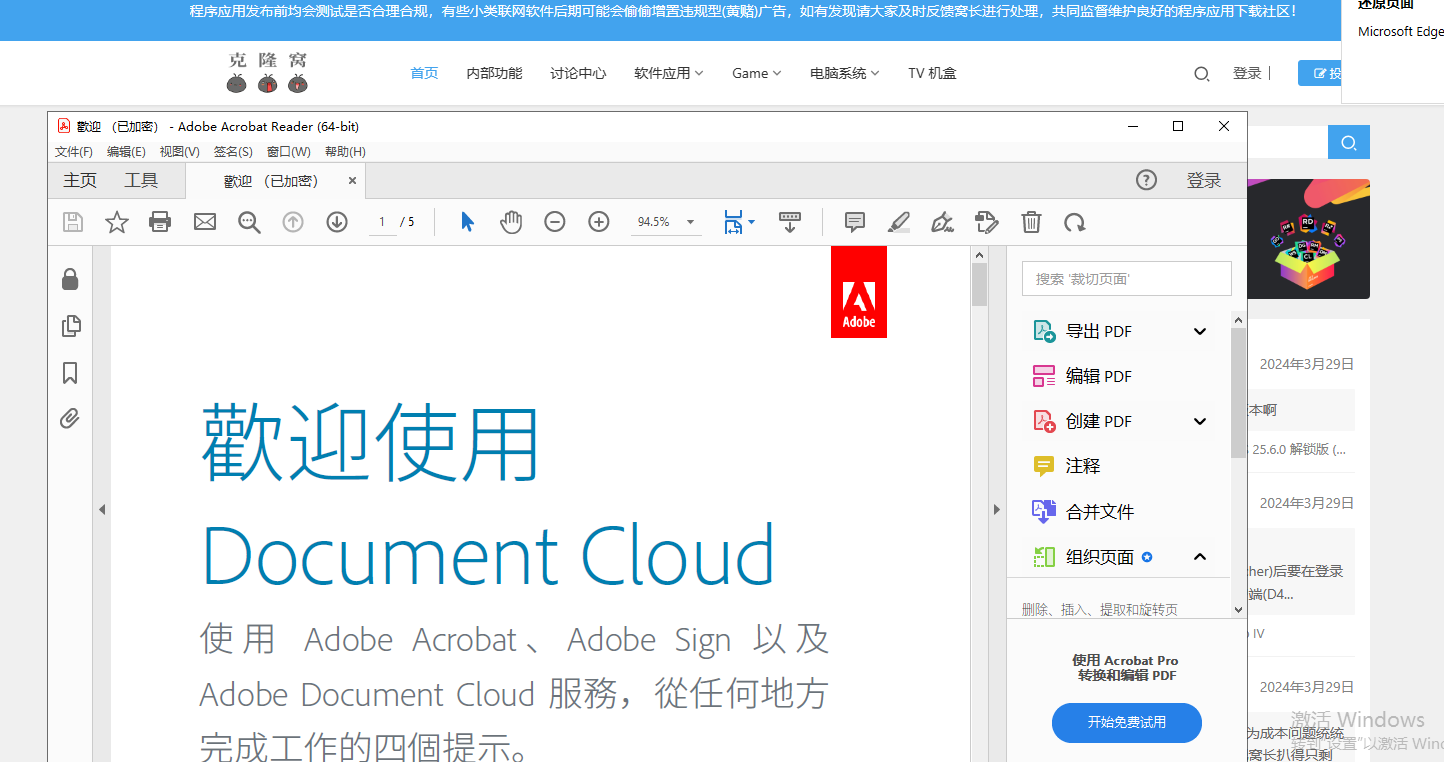This screenshot has width=1444, height=762.
Task: Click 登录 link on website header
Action: pos(1247,73)
